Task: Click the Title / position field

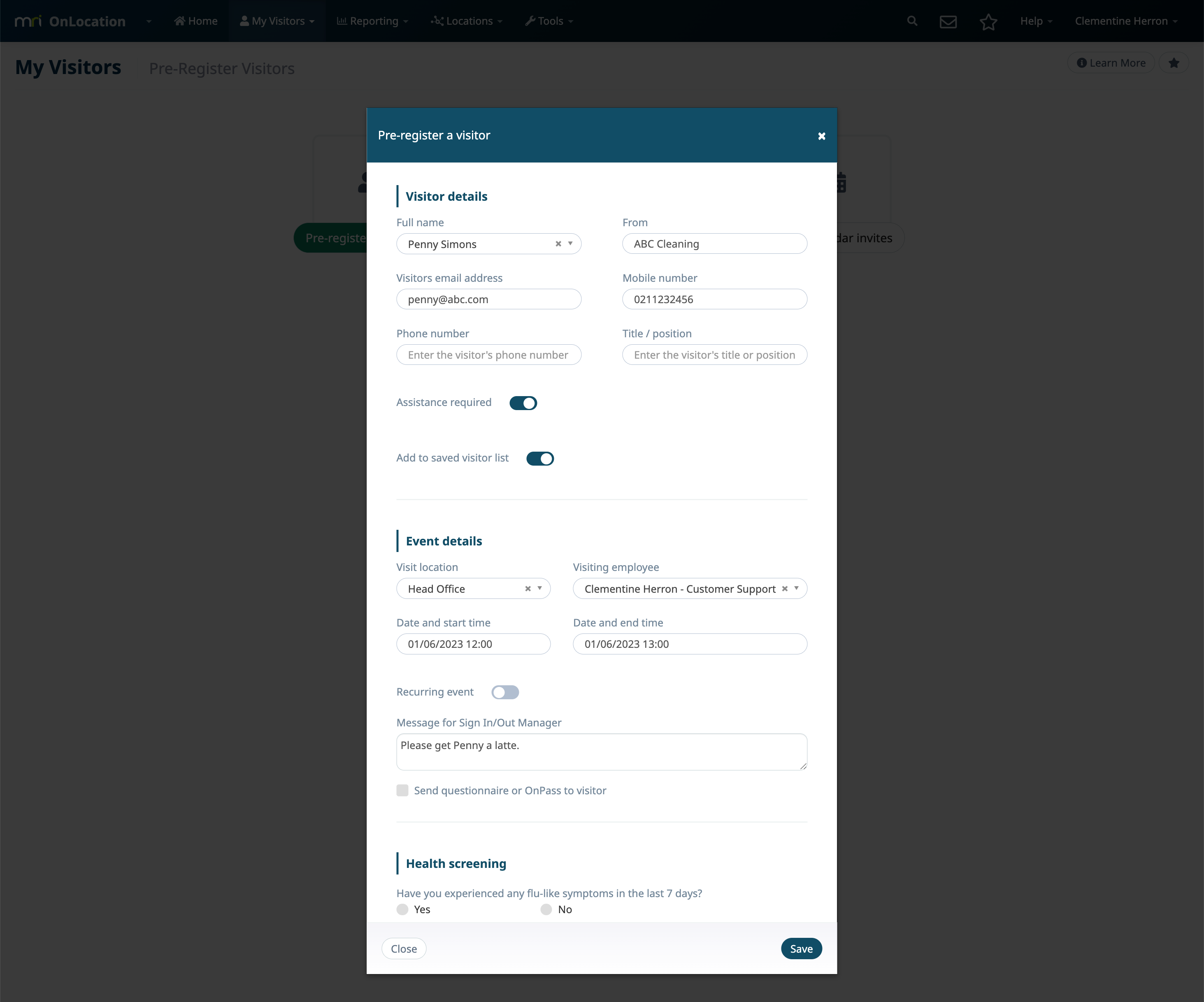Action: [715, 355]
